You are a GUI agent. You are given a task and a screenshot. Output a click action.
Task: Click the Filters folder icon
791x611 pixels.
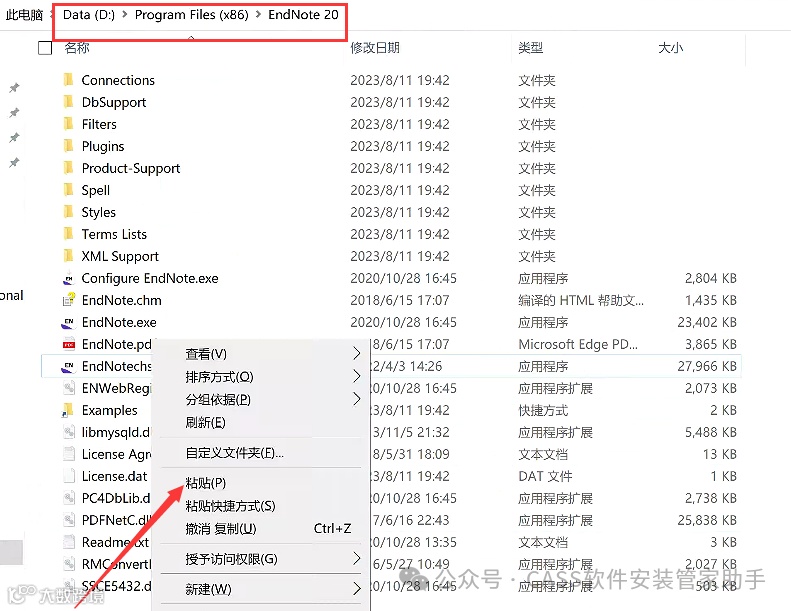click(x=69, y=124)
